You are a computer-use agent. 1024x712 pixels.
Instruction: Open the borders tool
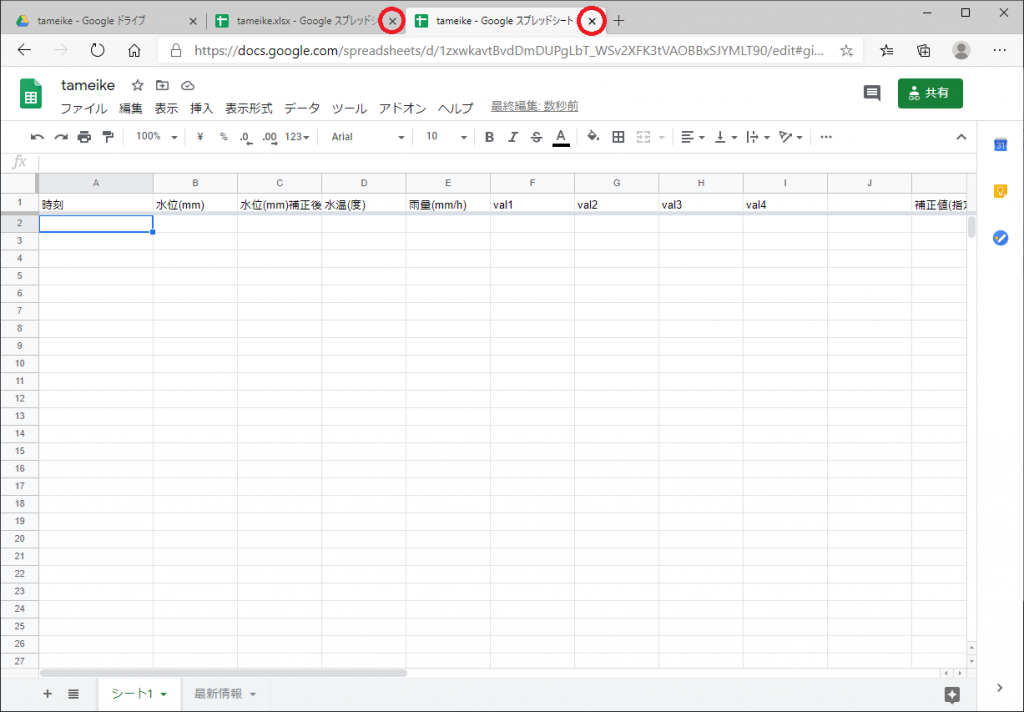(618, 137)
